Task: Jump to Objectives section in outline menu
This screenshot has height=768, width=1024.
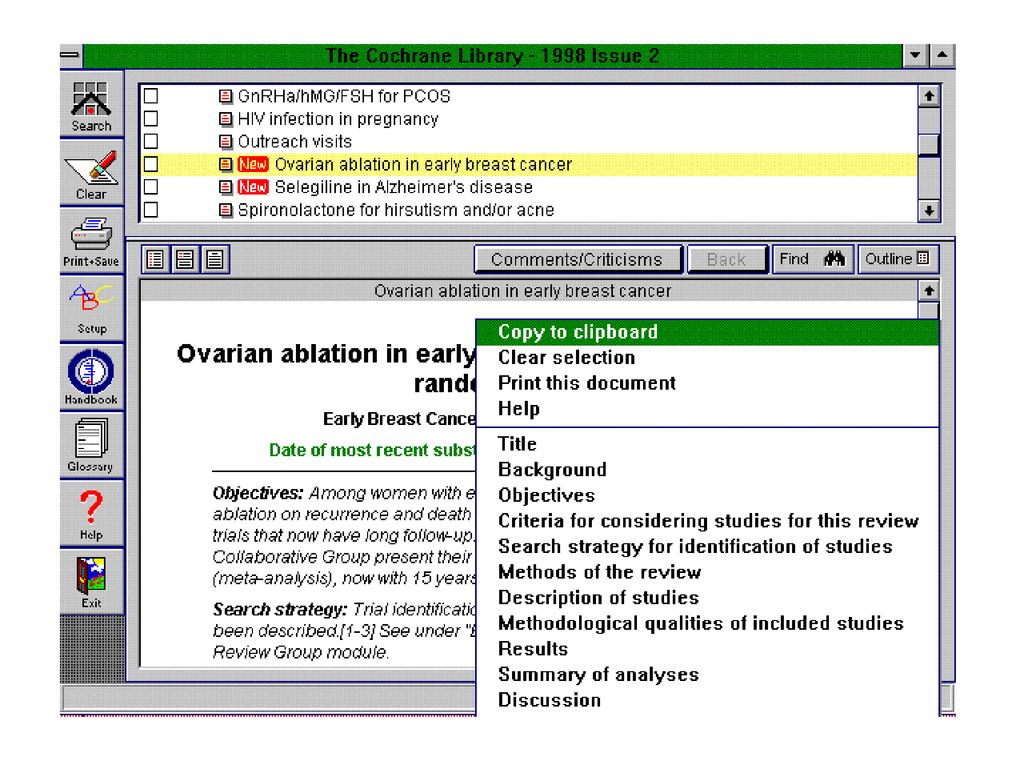Action: pos(707,495)
